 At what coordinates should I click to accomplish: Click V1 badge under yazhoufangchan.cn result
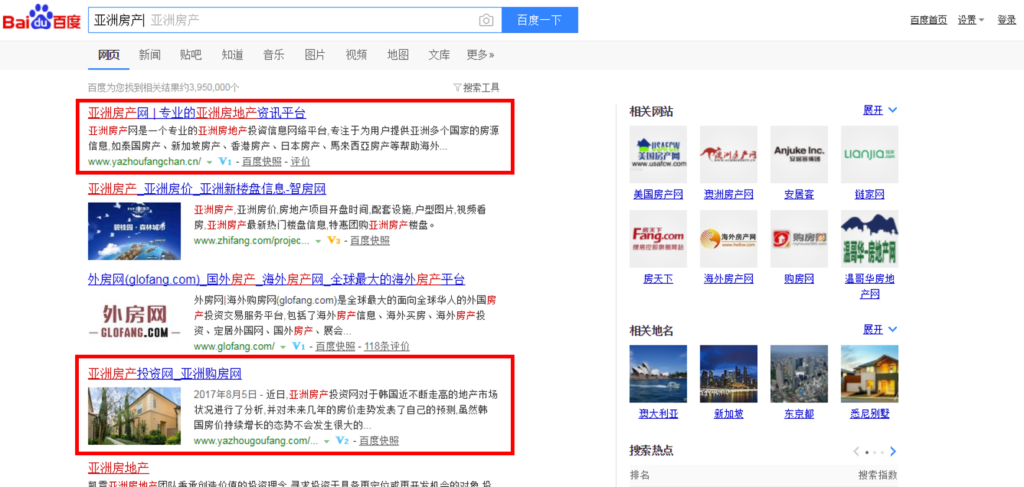coord(226,161)
